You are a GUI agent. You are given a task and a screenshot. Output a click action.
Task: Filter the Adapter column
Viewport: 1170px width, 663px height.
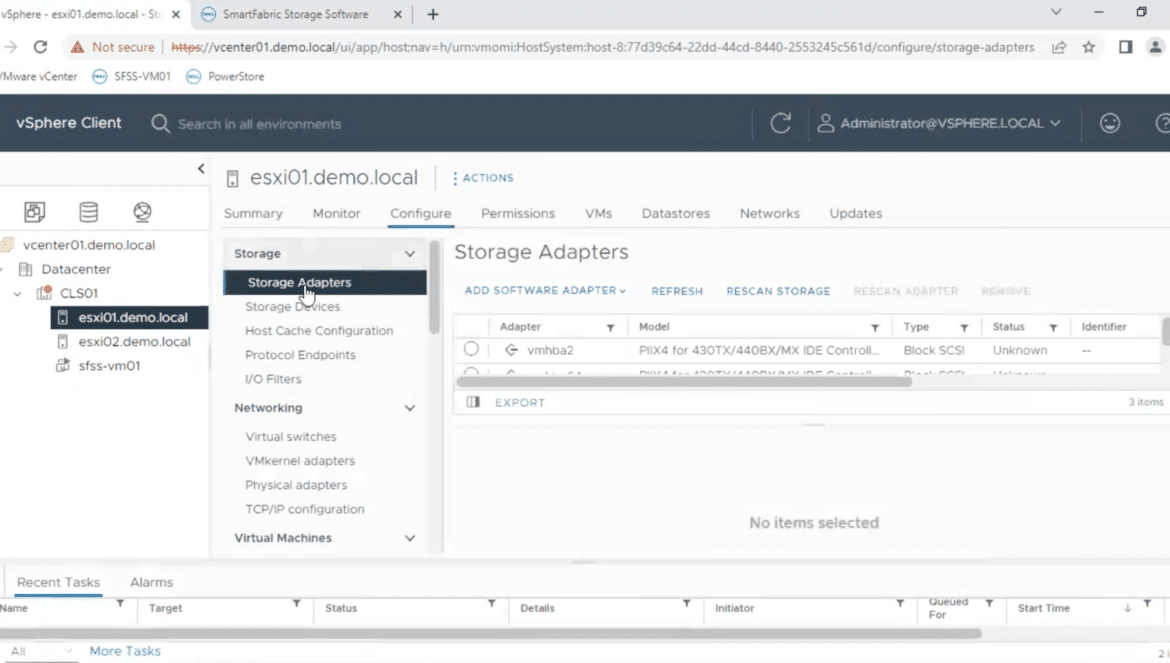pos(610,327)
